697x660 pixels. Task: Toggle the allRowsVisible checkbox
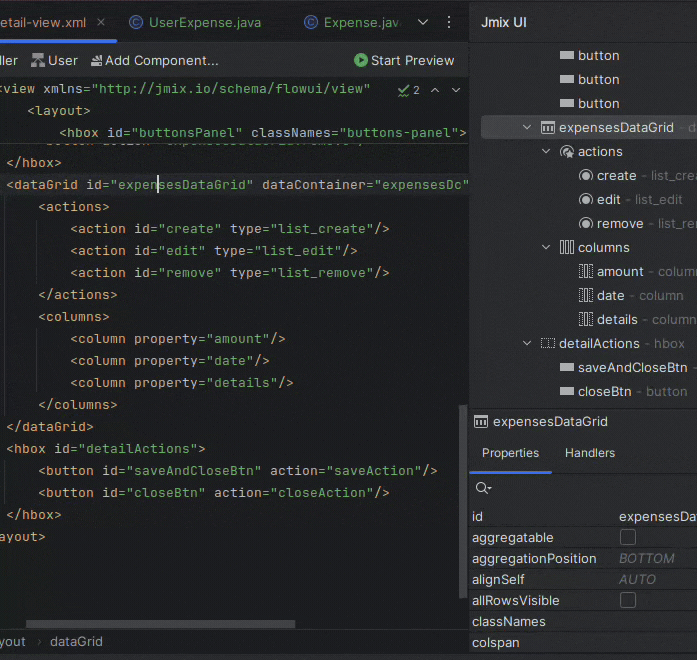628,600
